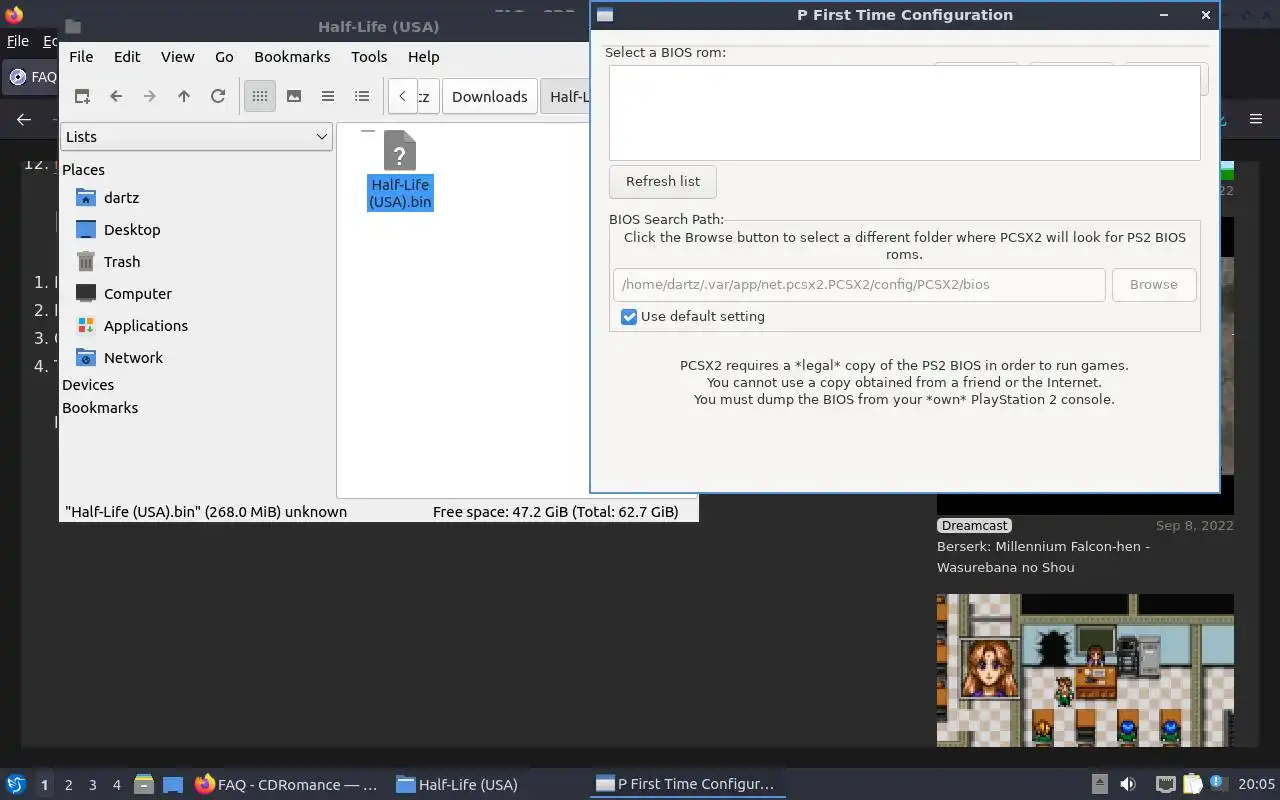This screenshot has height=800, width=1280.
Task: Click inside the BIOS rom list box
Action: click(904, 112)
